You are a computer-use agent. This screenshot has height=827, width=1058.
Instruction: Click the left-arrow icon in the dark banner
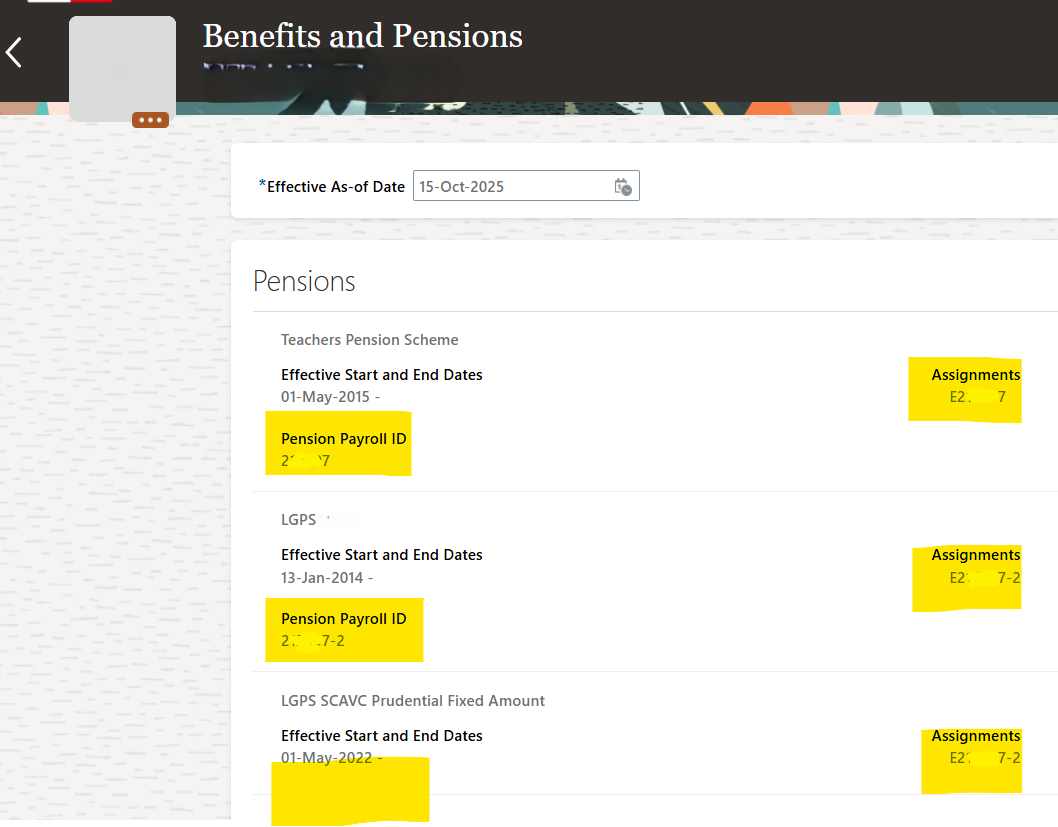[x=14, y=52]
